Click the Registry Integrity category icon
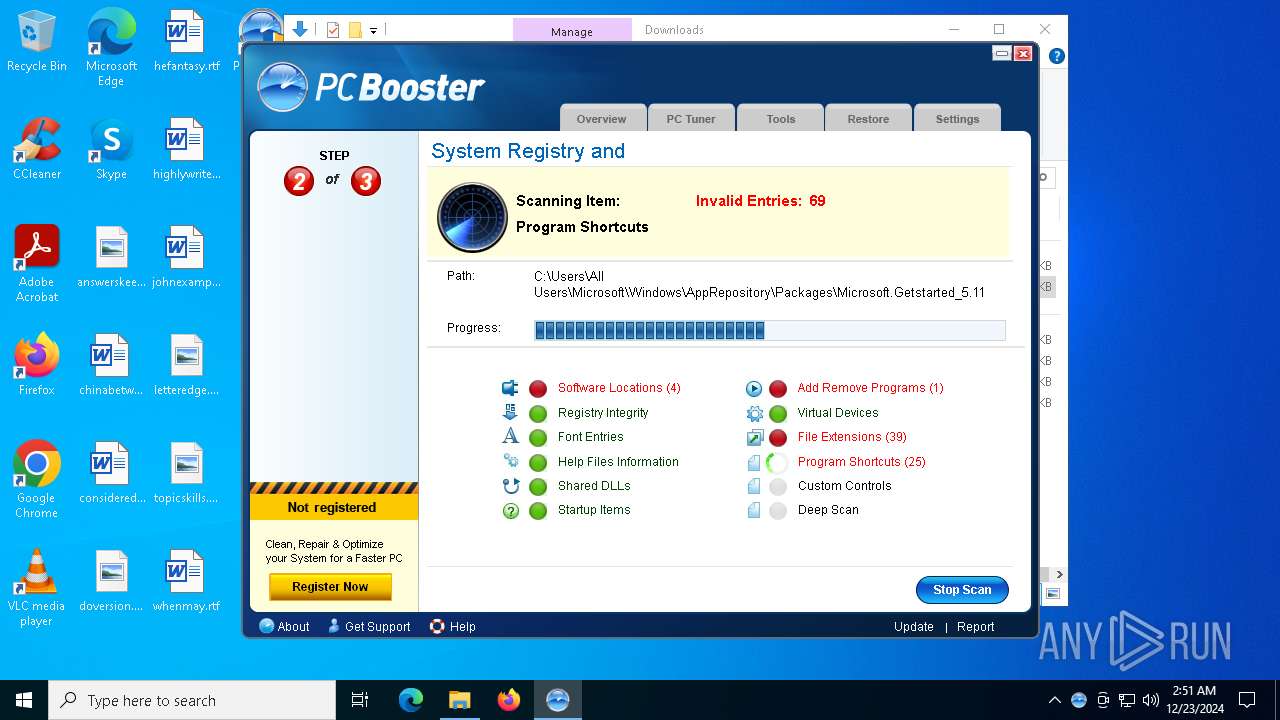 pos(510,412)
